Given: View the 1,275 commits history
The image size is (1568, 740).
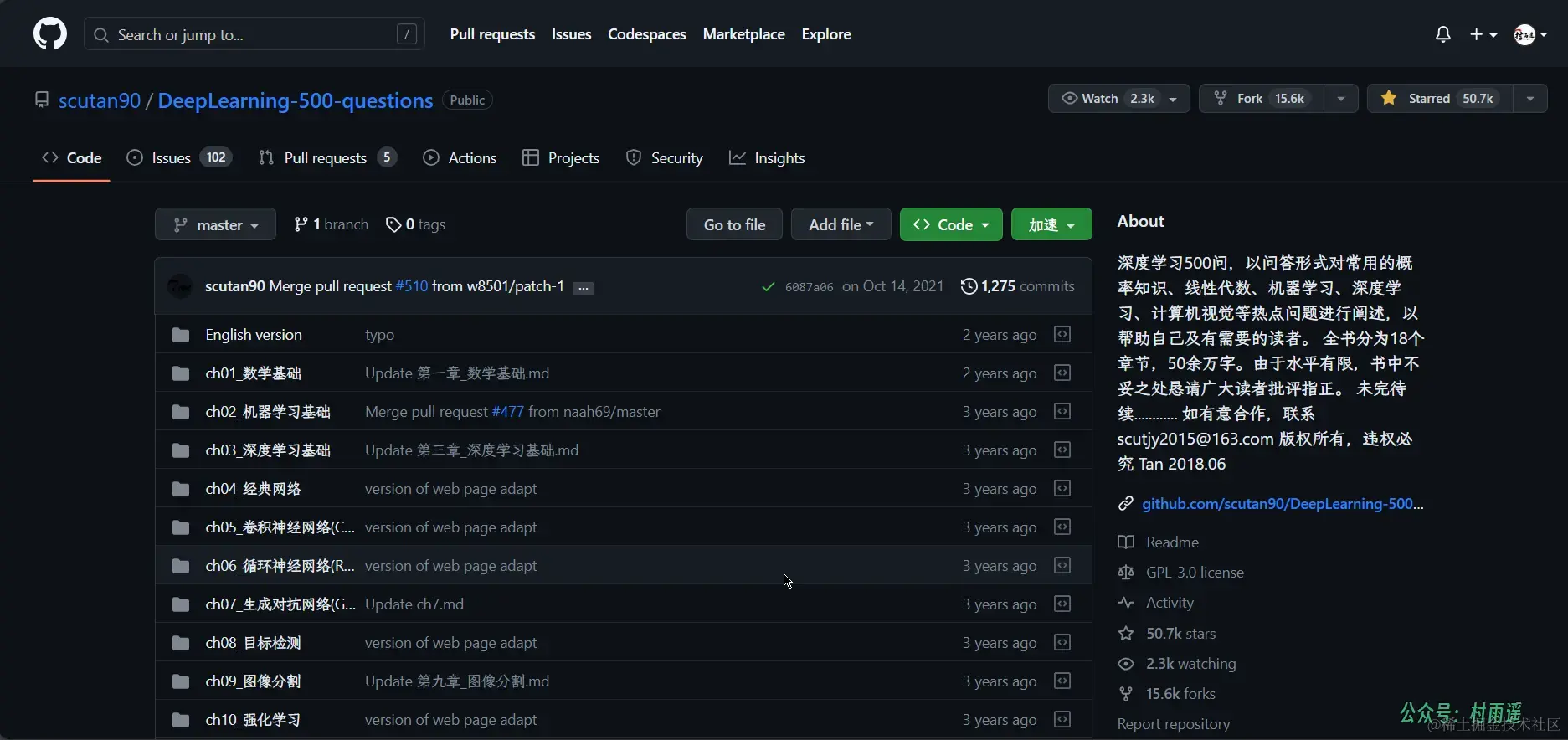Looking at the screenshot, I should 1018,286.
